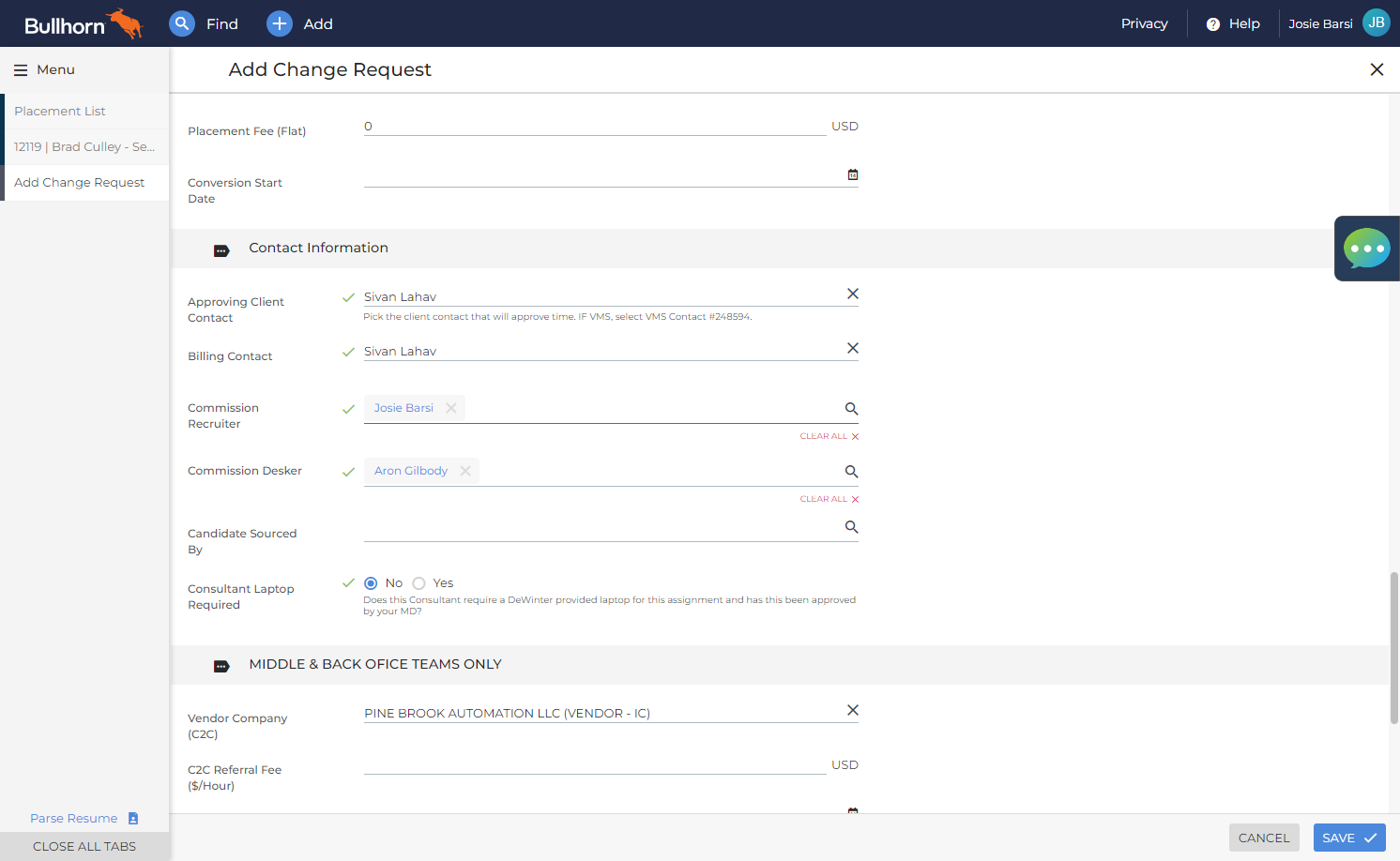
Task: Toggle the hamburger Menu
Action: tap(44, 69)
